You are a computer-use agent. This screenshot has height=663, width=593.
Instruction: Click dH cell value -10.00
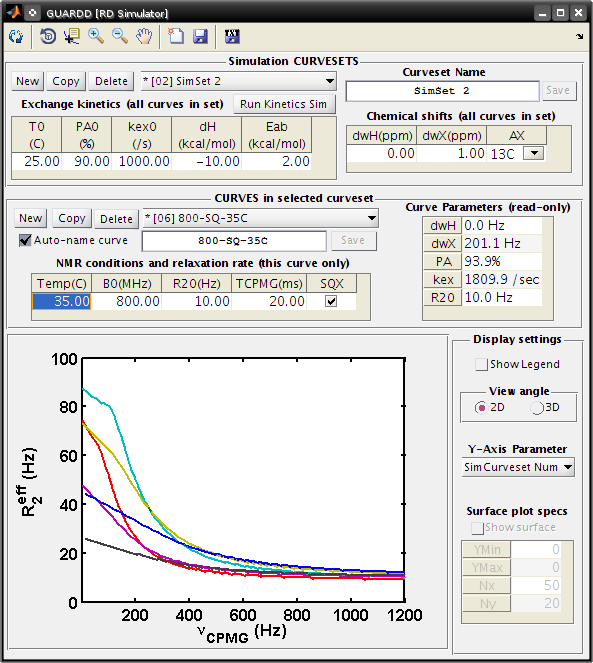point(206,161)
